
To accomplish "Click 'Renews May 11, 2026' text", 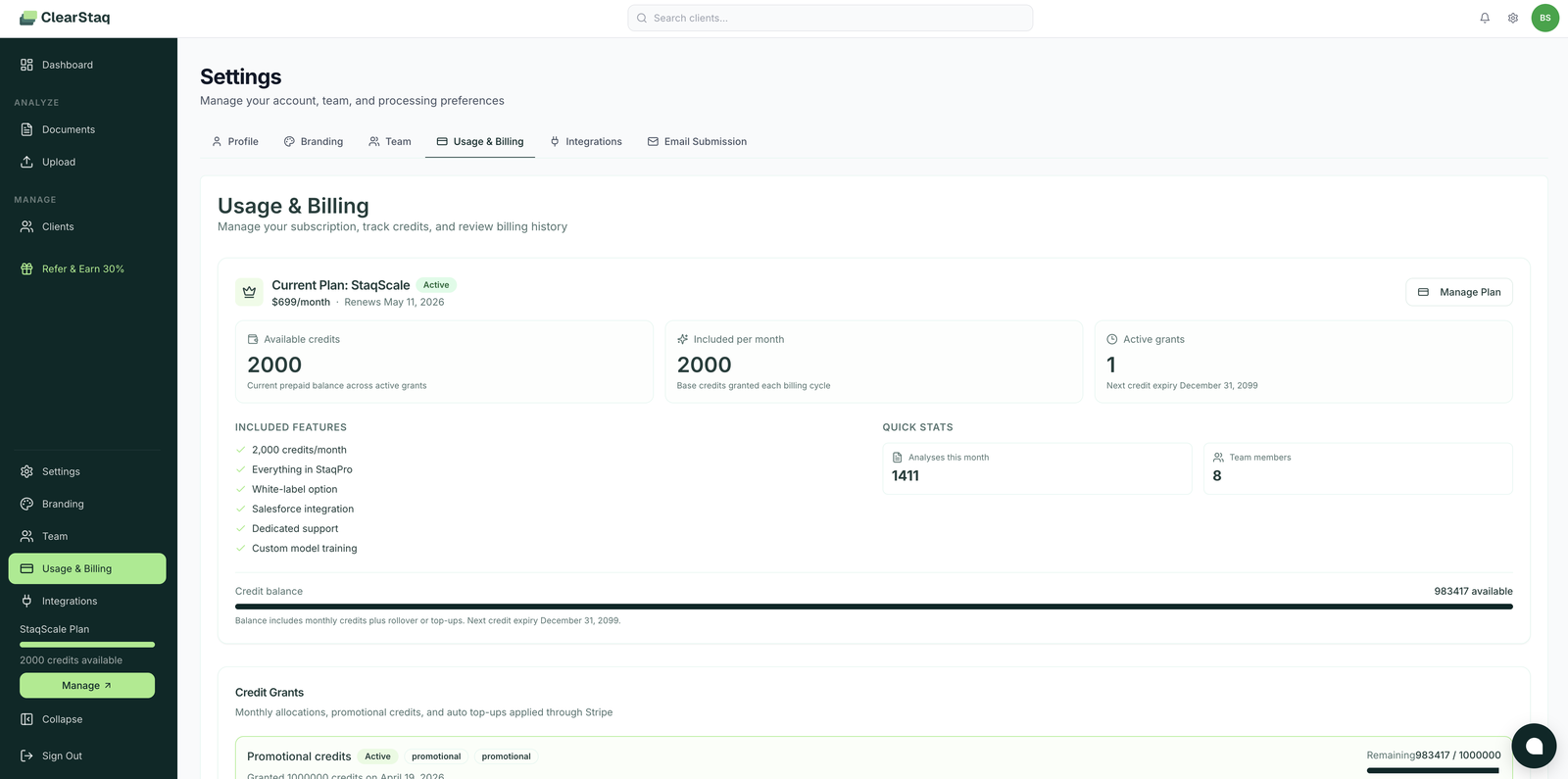I will tap(394, 302).
